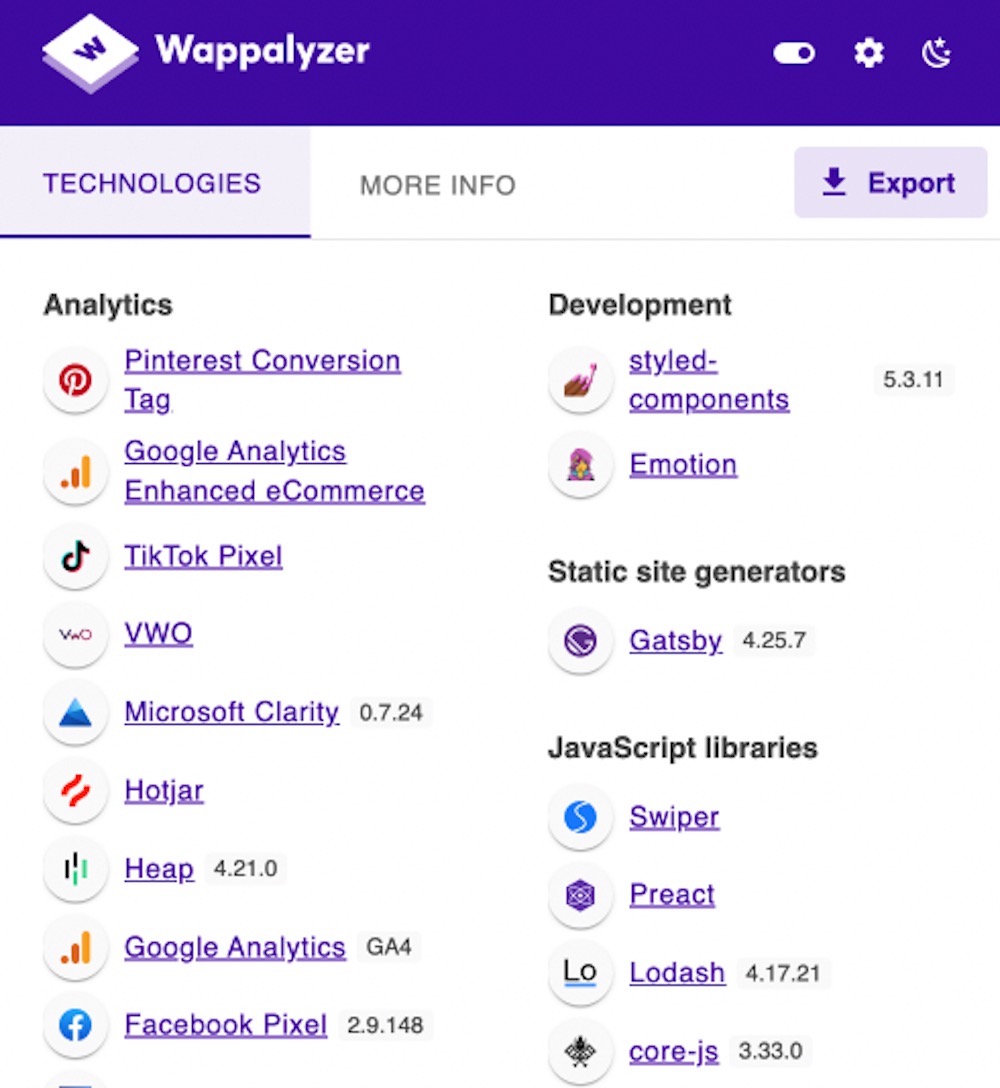
Task: Click version badge 5.3.11
Action: [913, 380]
